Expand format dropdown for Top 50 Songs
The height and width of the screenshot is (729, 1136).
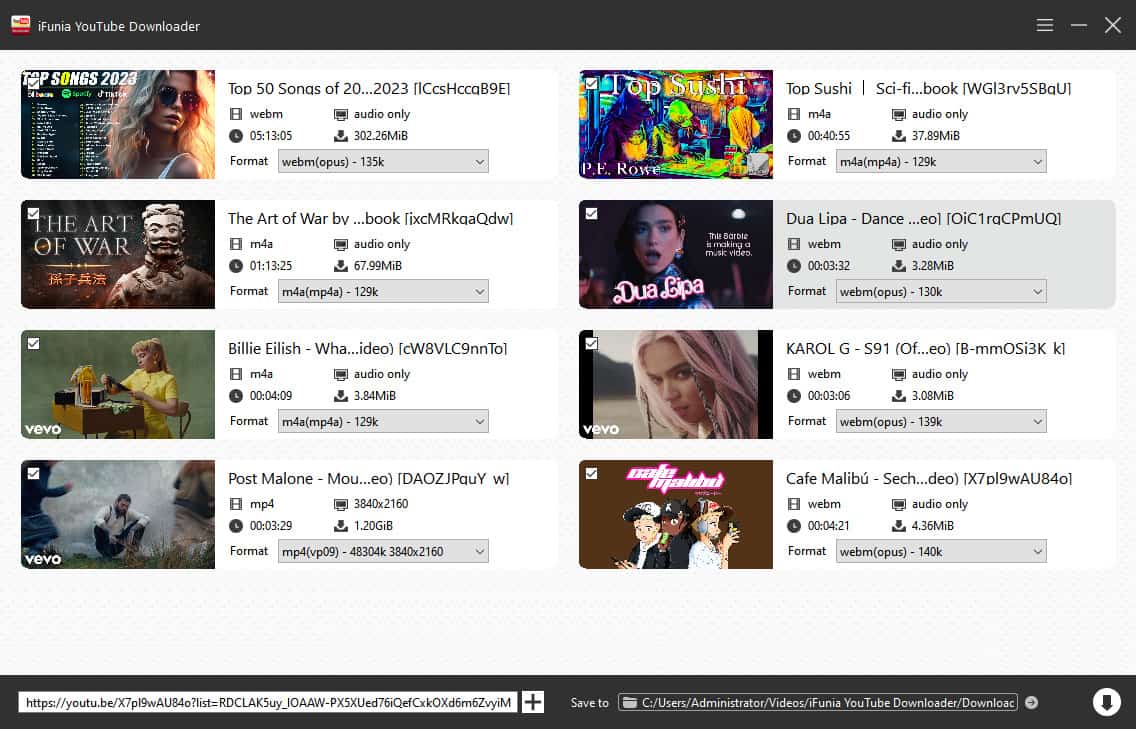[x=383, y=162]
